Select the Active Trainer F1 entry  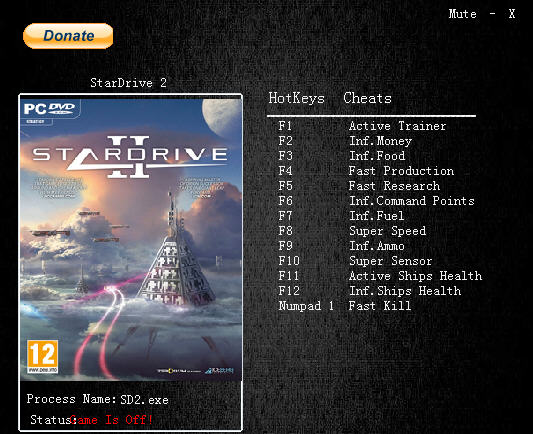[397, 126]
